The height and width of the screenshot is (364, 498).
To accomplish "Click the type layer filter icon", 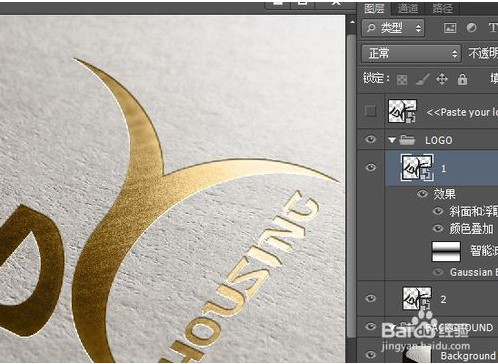I will [x=493, y=28].
